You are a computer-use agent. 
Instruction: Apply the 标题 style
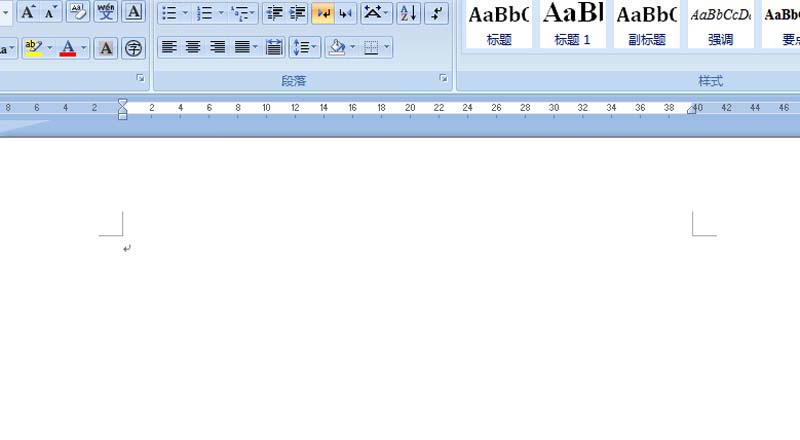(498, 25)
